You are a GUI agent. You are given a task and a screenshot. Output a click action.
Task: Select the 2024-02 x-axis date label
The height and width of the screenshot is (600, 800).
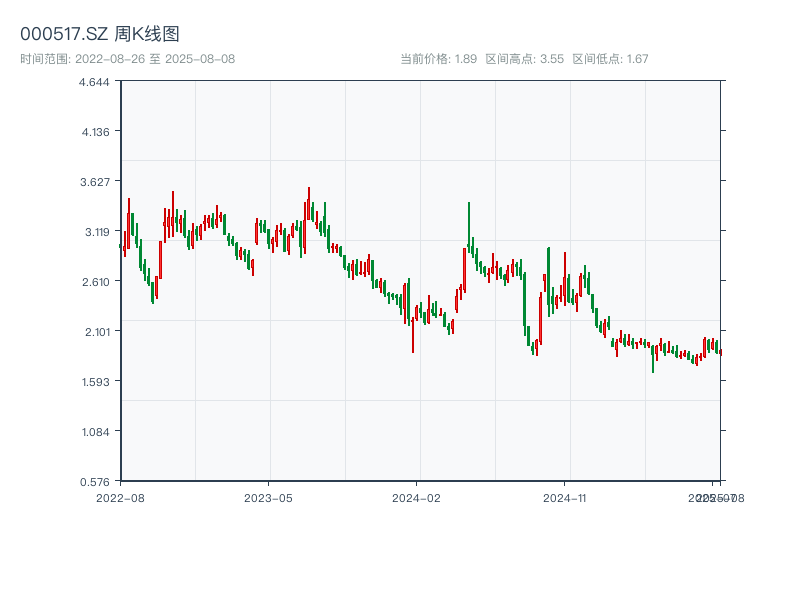tap(417, 497)
